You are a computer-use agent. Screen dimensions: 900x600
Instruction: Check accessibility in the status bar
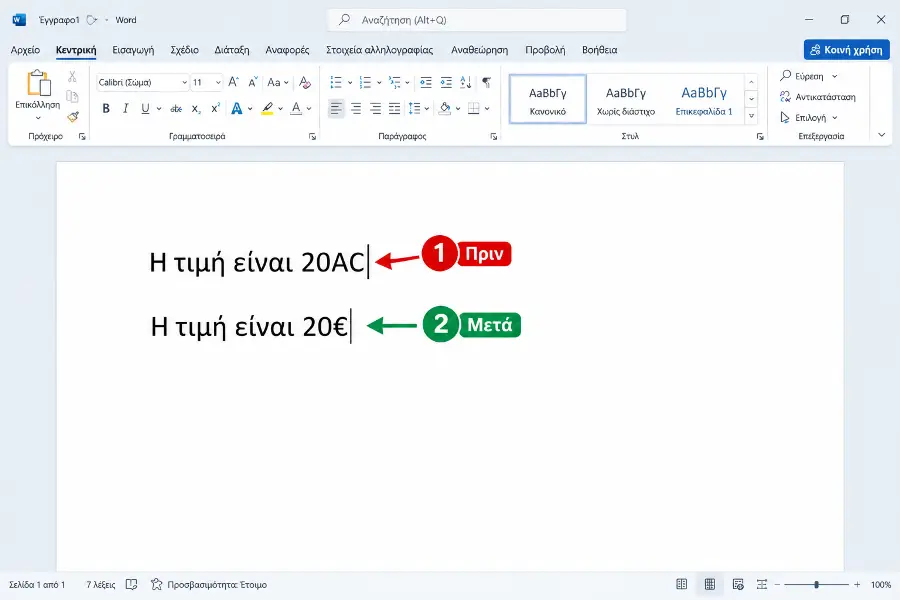210,584
